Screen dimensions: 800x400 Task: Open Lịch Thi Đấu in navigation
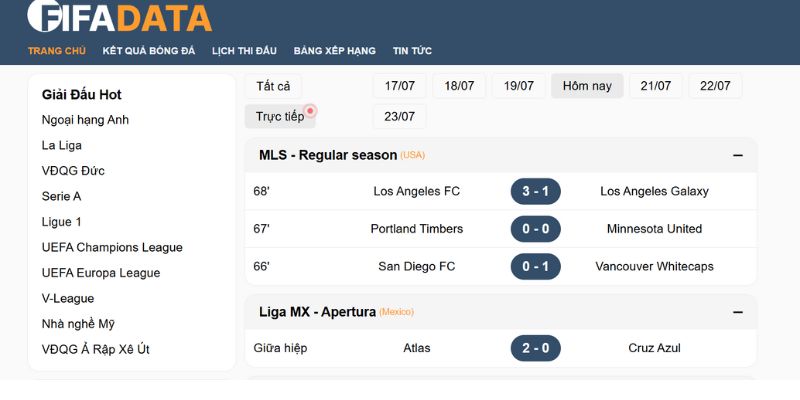pyautogui.click(x=244, y=51)
